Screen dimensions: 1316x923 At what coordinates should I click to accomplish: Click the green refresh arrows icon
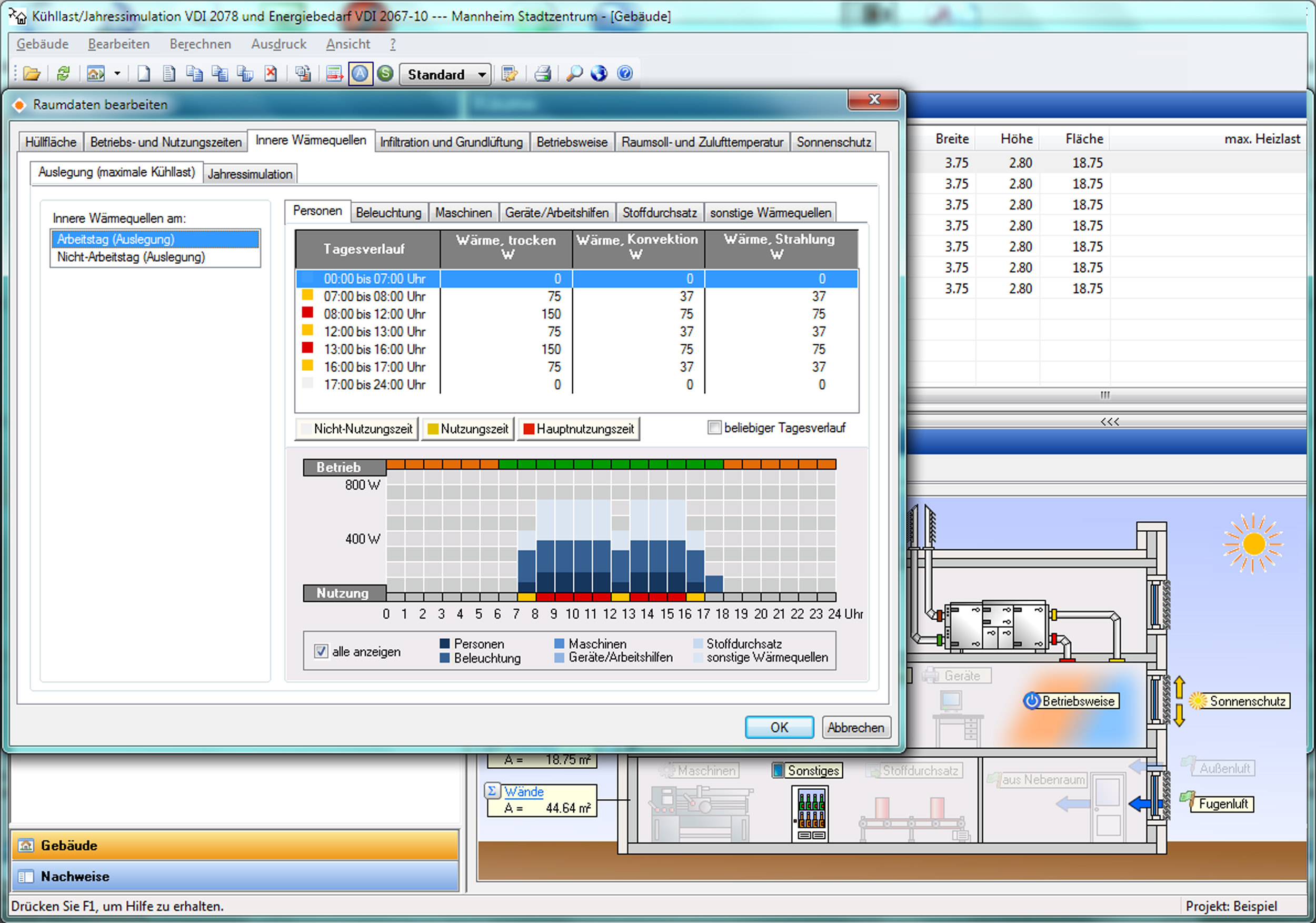click(63, 74)
